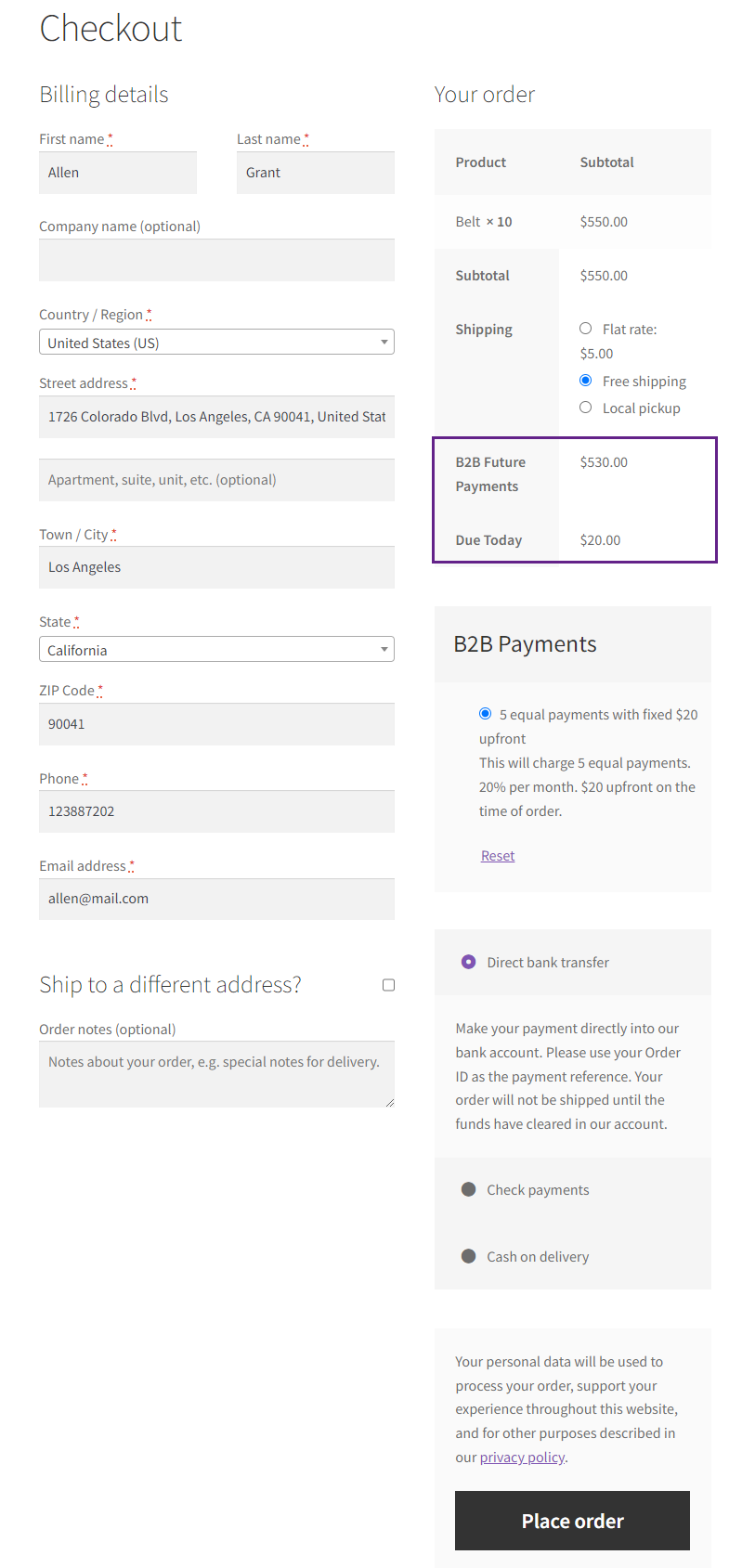Open the privacy policy link
The width and height of the screenshot is (729, 1568).
tap(522, 1458)
